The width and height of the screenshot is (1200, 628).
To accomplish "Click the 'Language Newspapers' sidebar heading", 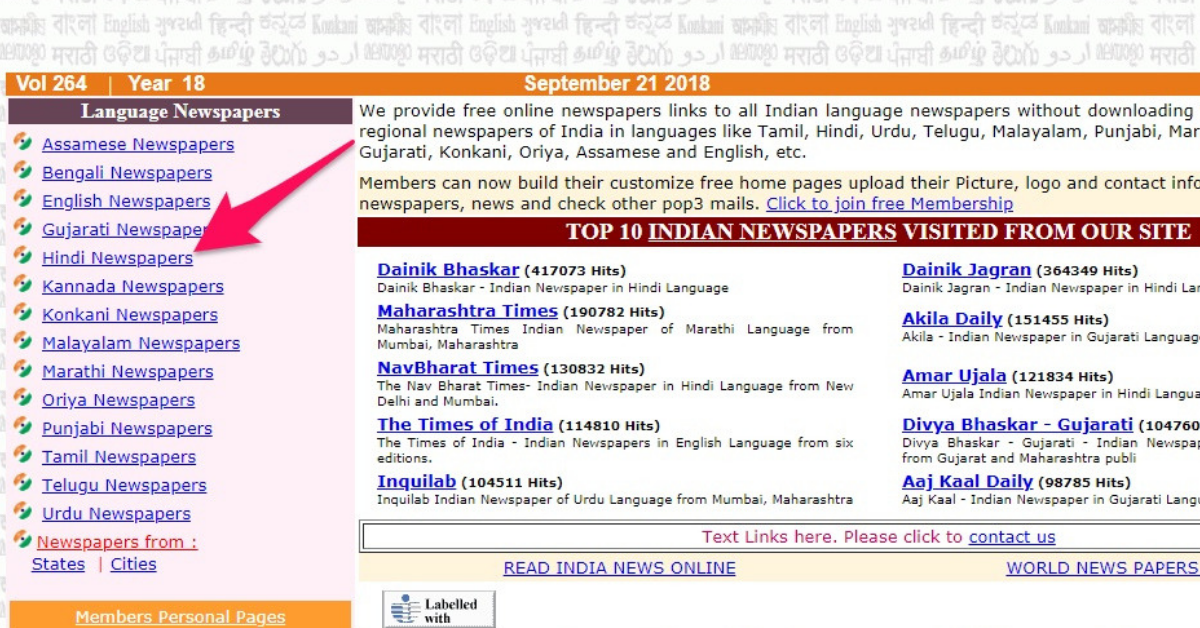I will point(180,111).
